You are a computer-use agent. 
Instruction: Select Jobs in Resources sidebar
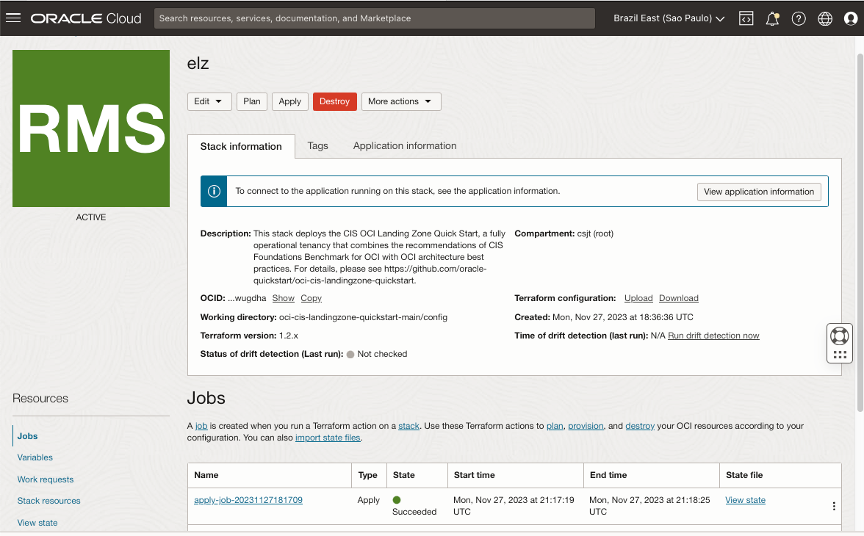pos(28,436)
